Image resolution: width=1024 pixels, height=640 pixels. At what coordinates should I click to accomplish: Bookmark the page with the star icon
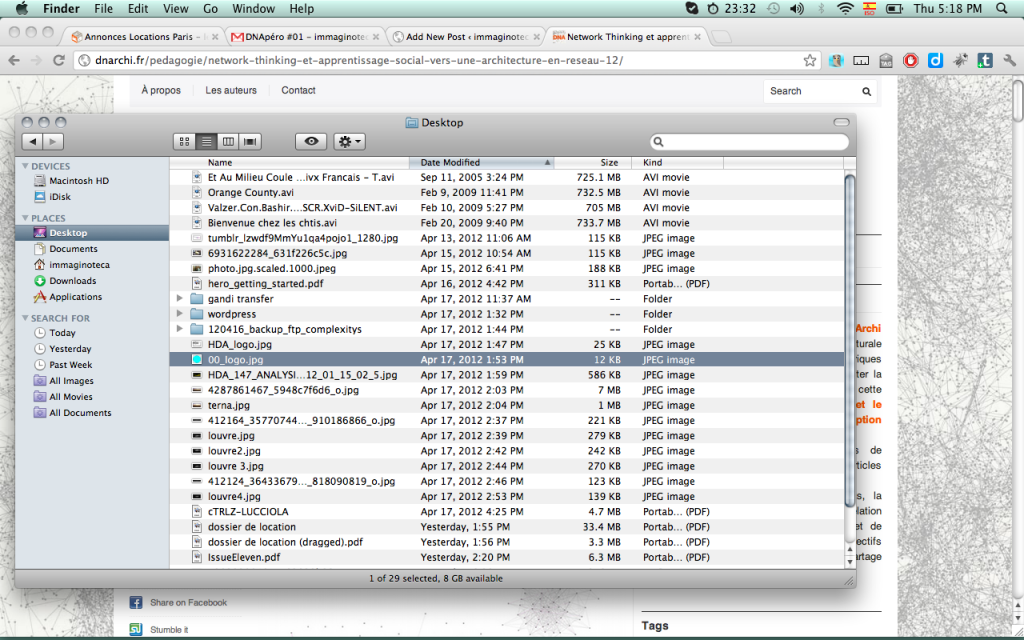pos(810,60)
